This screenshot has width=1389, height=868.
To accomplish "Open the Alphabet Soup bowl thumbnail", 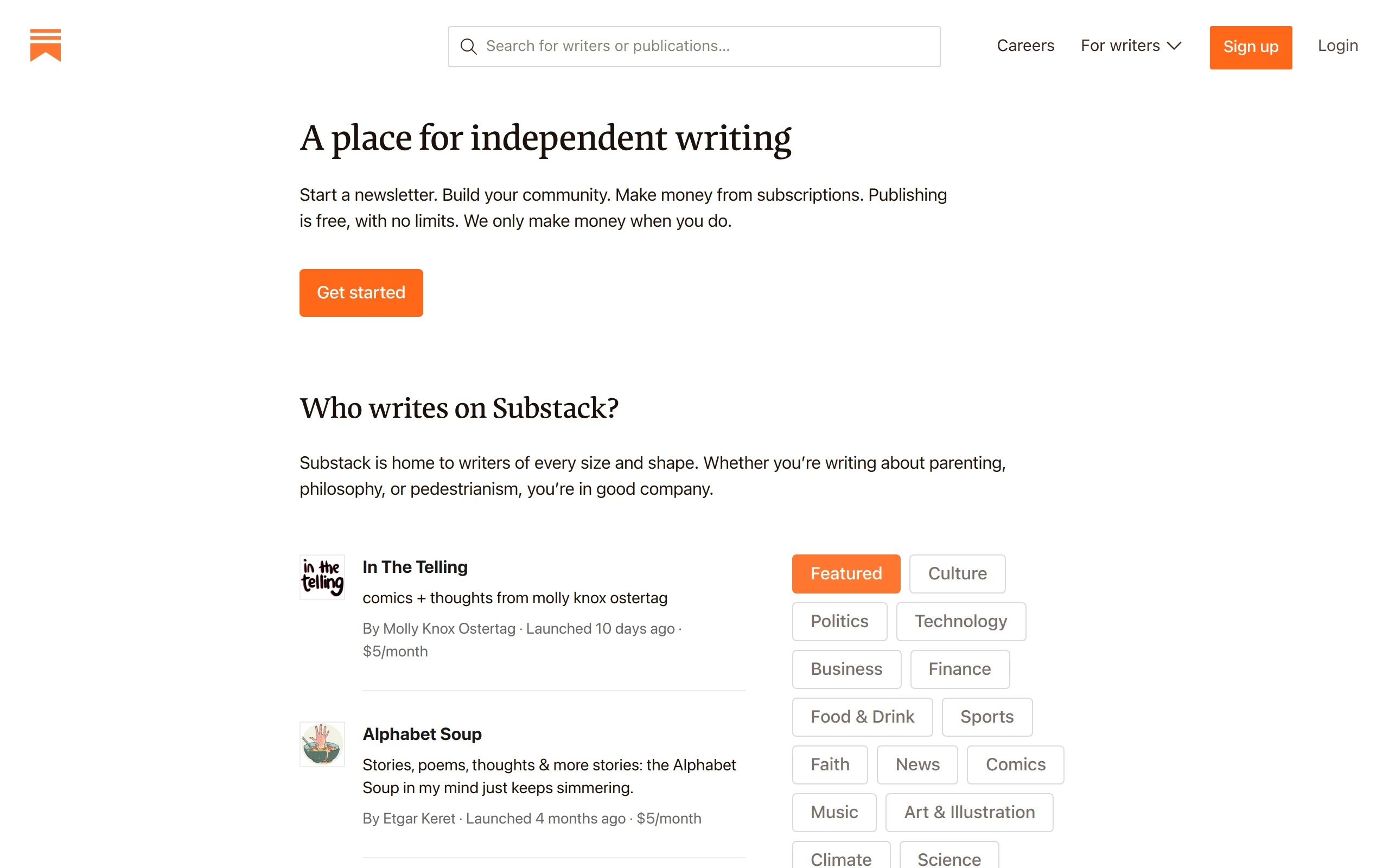I will click(x=322, y=744).
